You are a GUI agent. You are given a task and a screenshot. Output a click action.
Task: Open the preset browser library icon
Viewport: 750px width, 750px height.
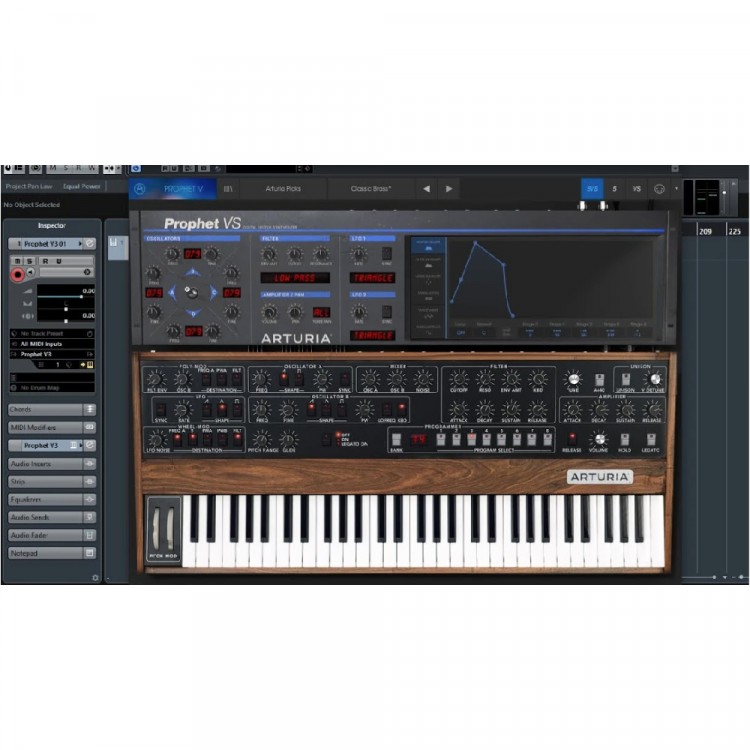click(x=228, y=189)
